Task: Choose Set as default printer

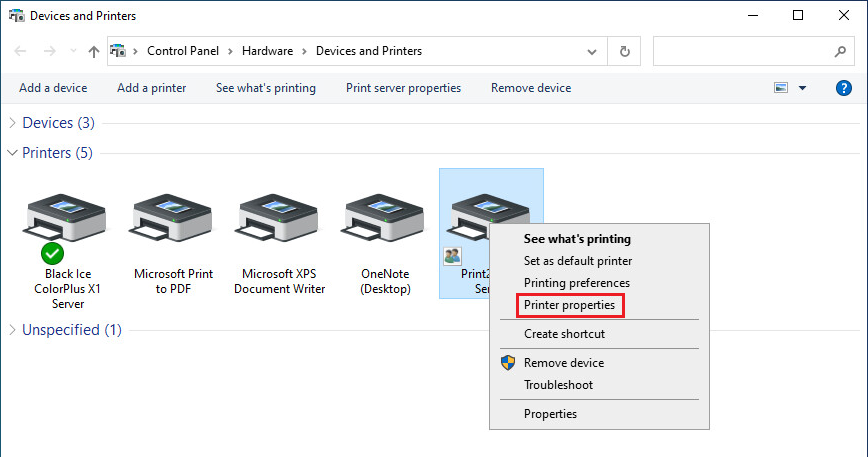Action: 578,261
